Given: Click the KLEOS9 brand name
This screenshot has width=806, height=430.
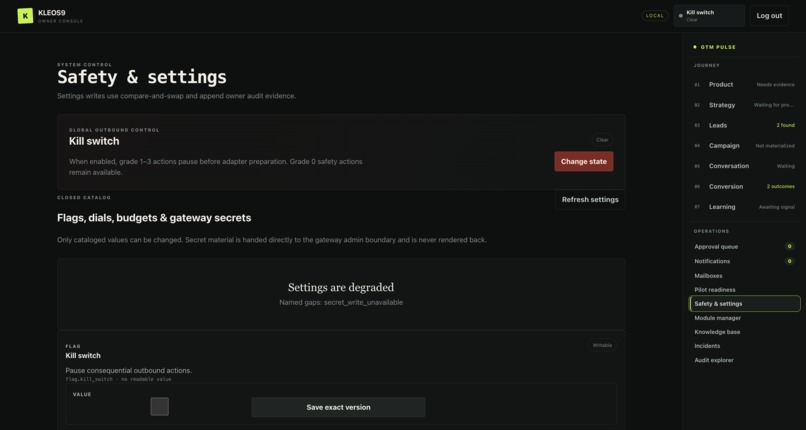Looking at the screenshot, I should tap(52, 12).
